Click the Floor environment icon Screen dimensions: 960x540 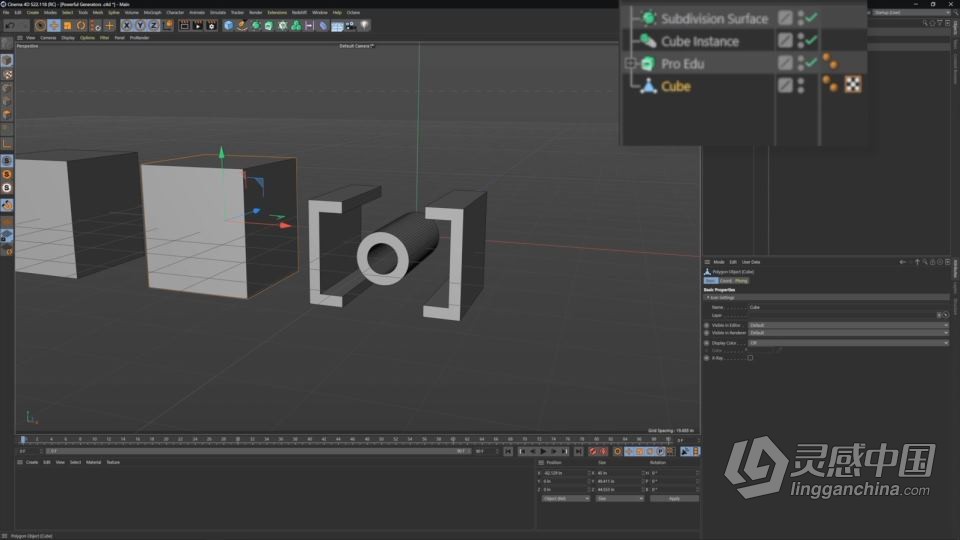[x=337, y=26]
